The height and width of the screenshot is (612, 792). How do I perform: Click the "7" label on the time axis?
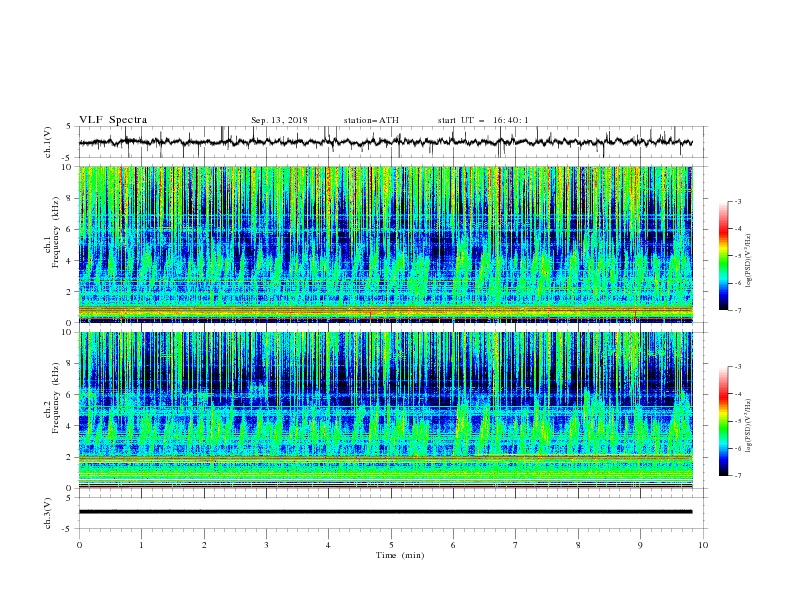[516, 545]
